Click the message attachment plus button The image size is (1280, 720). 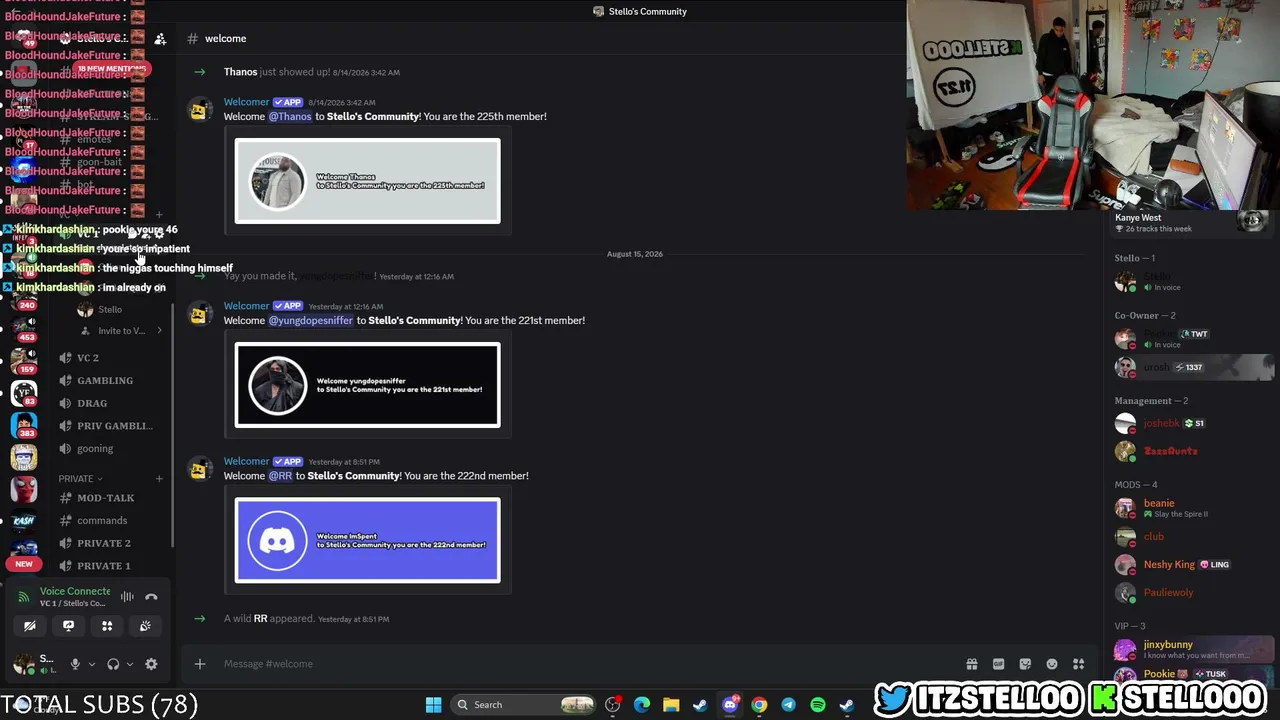(200, 664)
